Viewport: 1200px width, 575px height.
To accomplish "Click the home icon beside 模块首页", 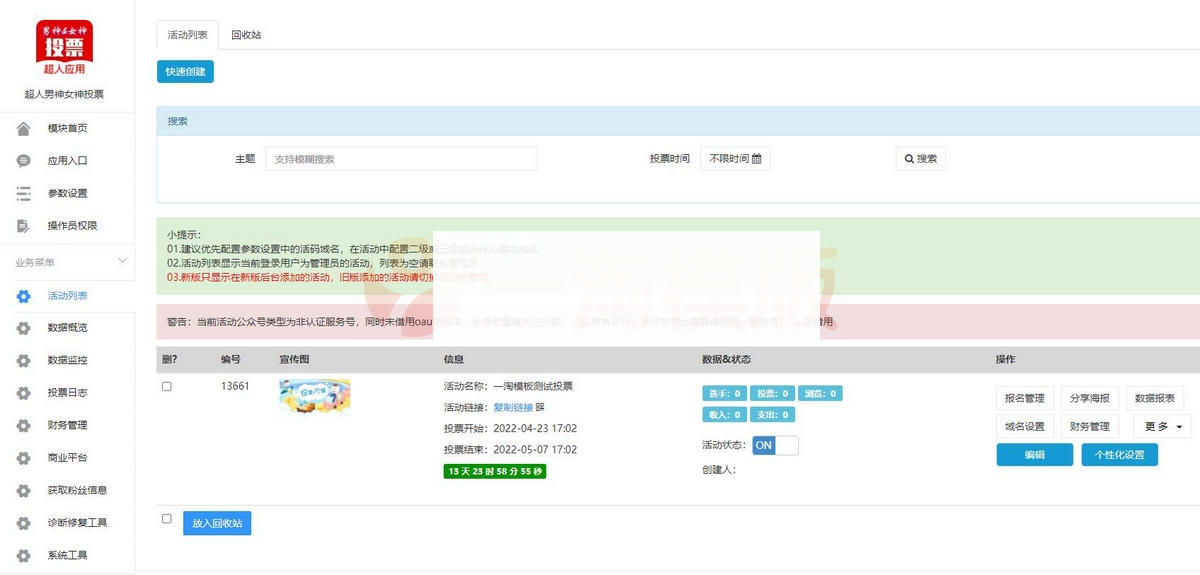I will [x=23, y=129].
